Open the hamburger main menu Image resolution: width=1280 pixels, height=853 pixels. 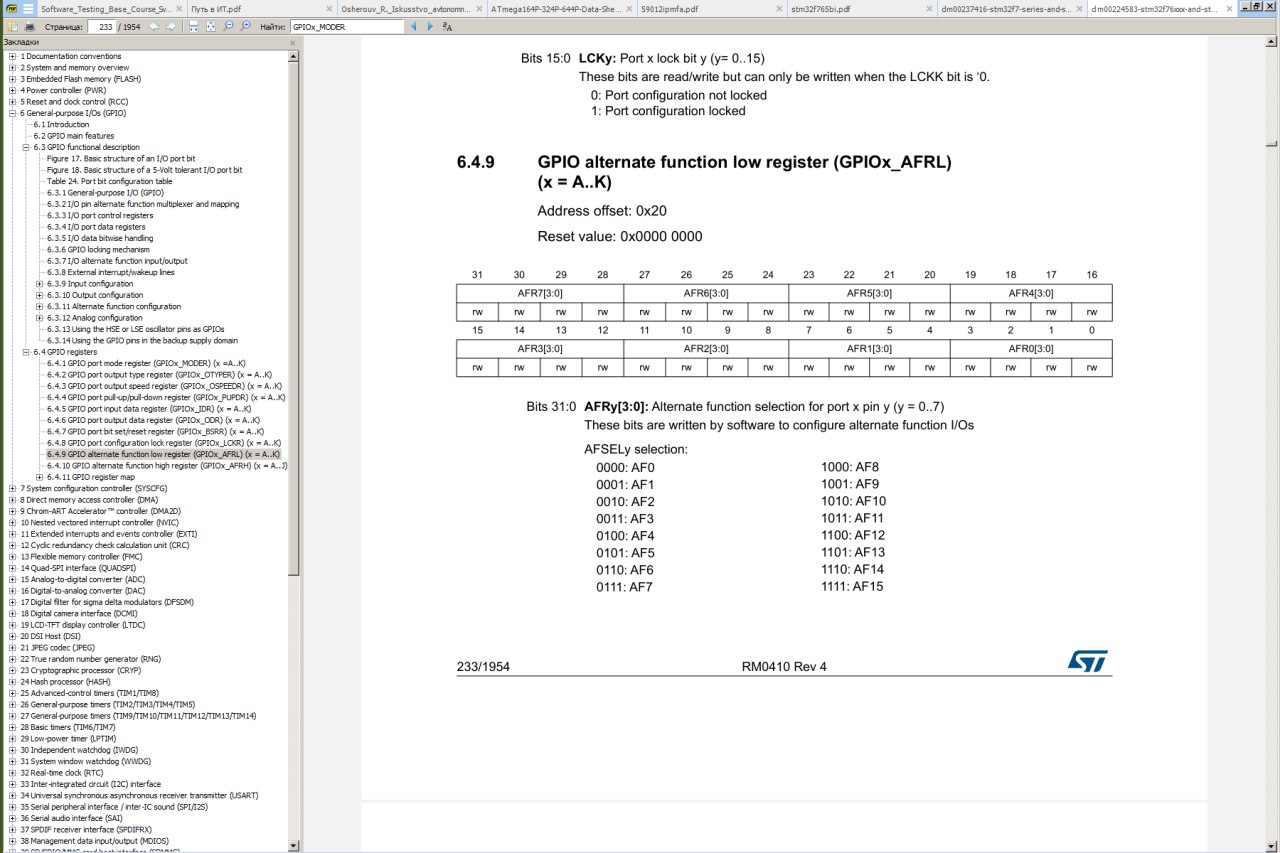29,8
